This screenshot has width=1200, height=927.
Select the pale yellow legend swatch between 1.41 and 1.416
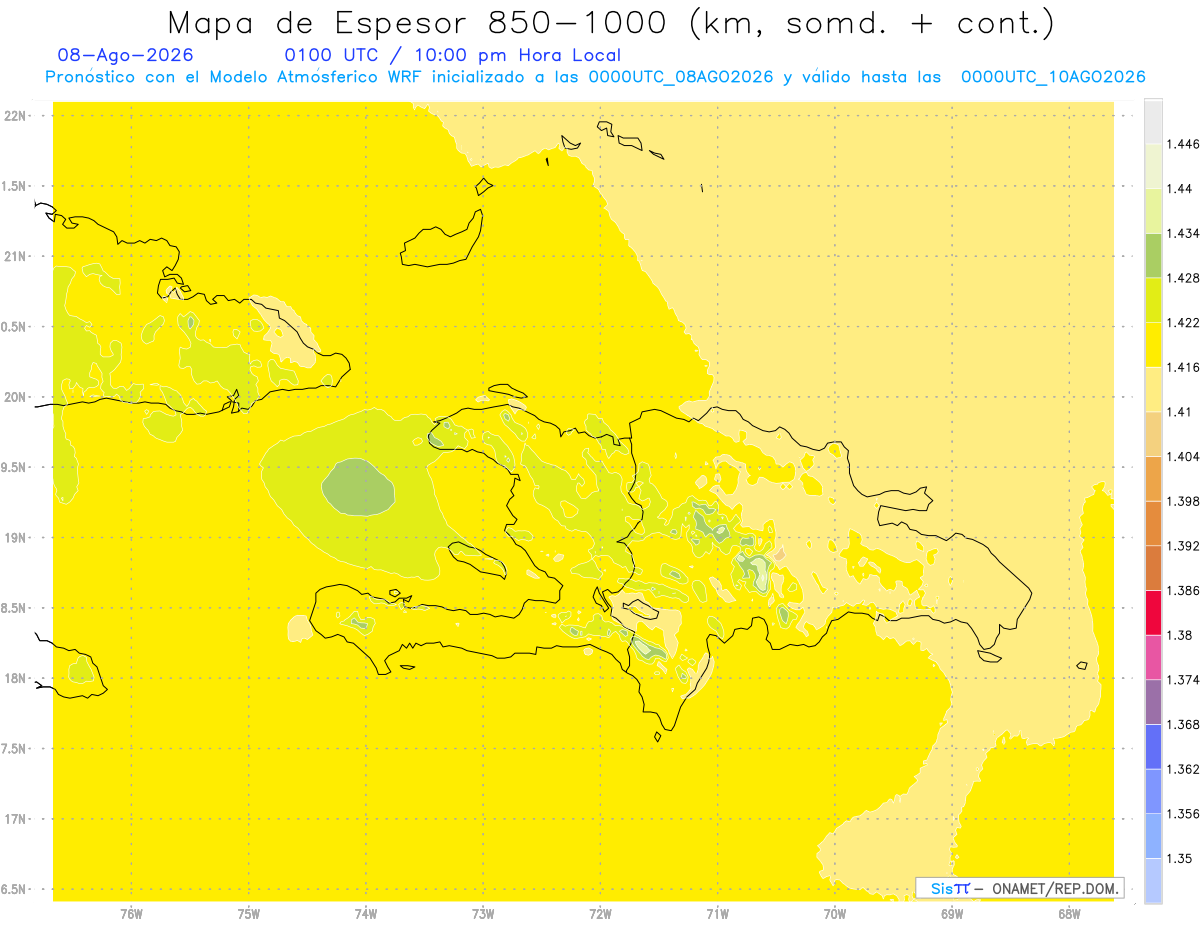(1153, 389)
